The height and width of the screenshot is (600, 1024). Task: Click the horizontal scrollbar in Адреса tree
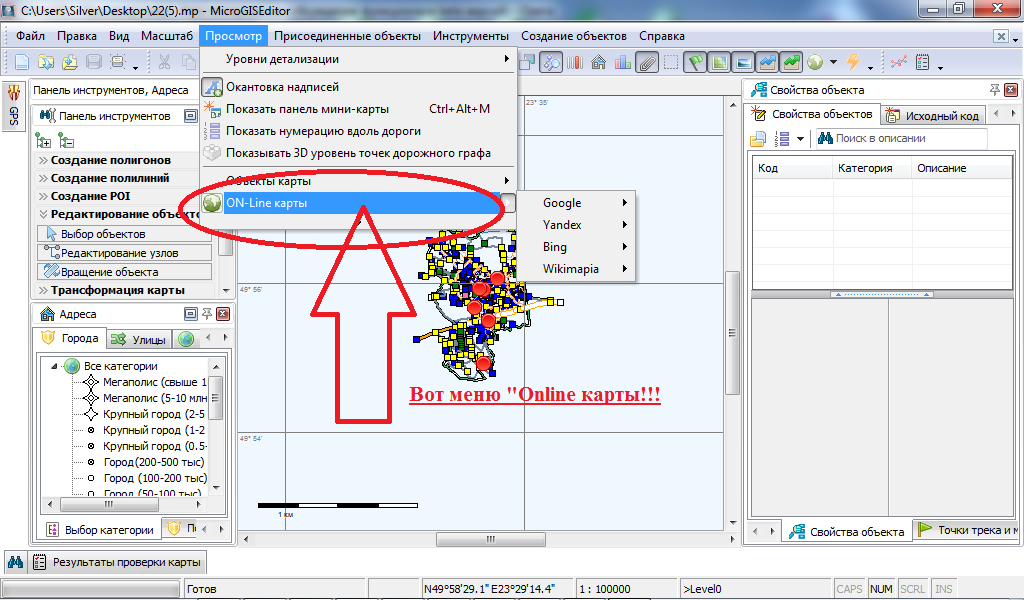[120, 507]
